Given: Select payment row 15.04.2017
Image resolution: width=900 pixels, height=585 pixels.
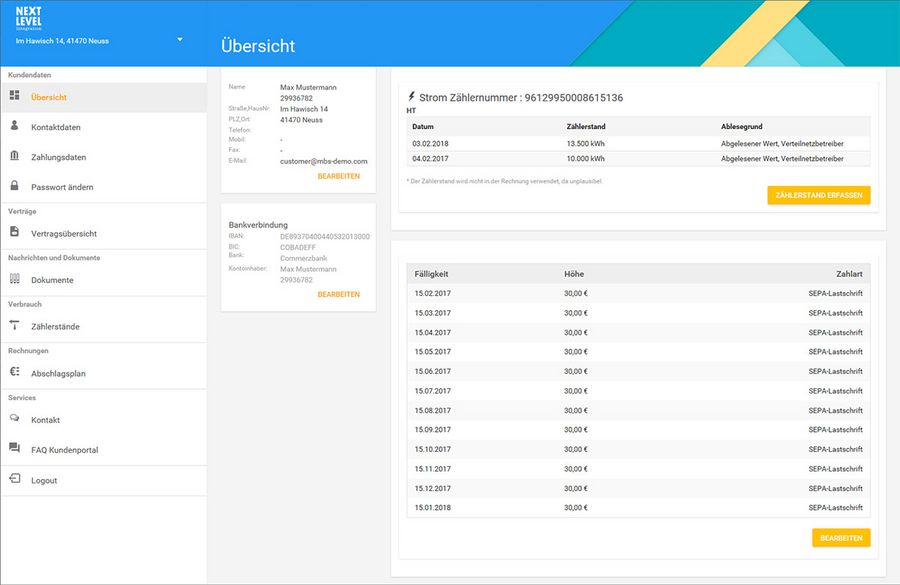Looking at the screenshot, I should (x=638, y=332).
